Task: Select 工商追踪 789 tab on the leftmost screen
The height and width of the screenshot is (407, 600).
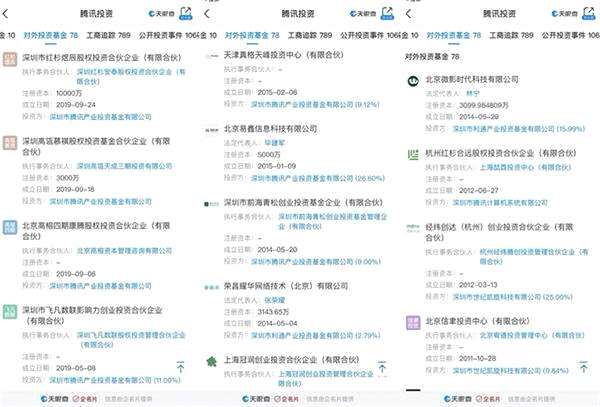Action: click(108, 36)
